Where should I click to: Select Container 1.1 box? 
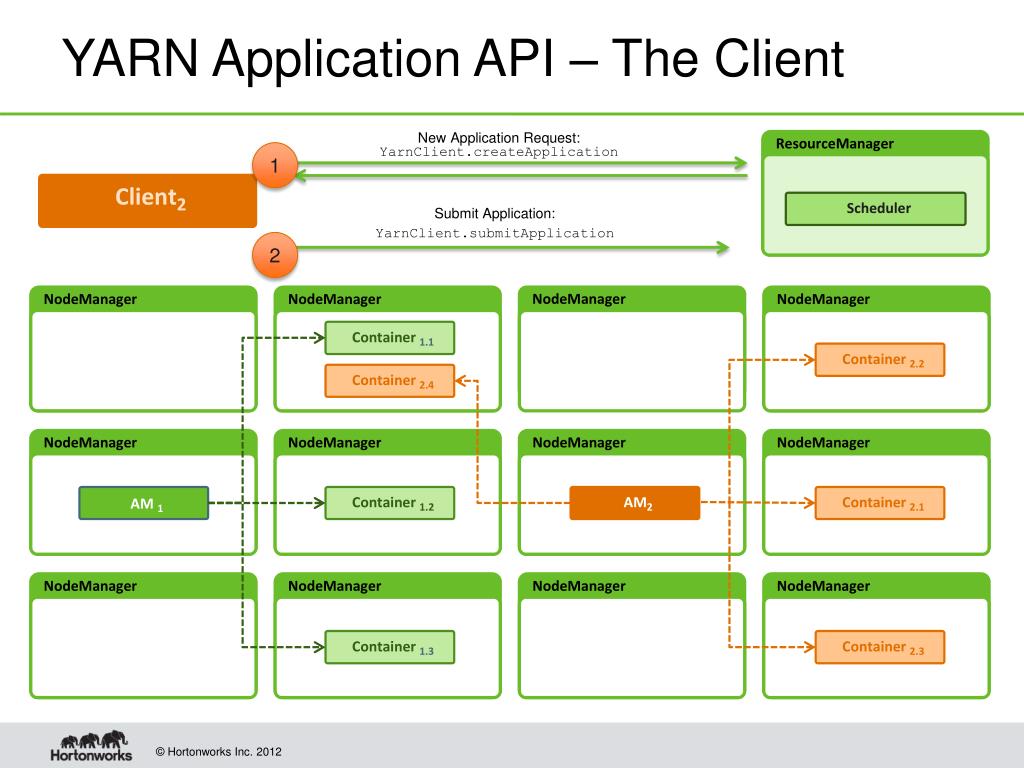click(390, 338)
